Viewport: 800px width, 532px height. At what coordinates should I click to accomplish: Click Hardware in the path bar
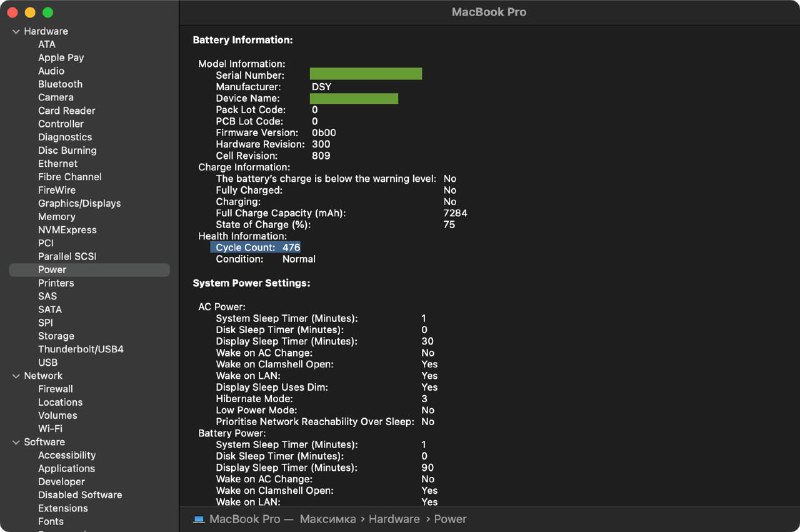[x=394, y=519]
